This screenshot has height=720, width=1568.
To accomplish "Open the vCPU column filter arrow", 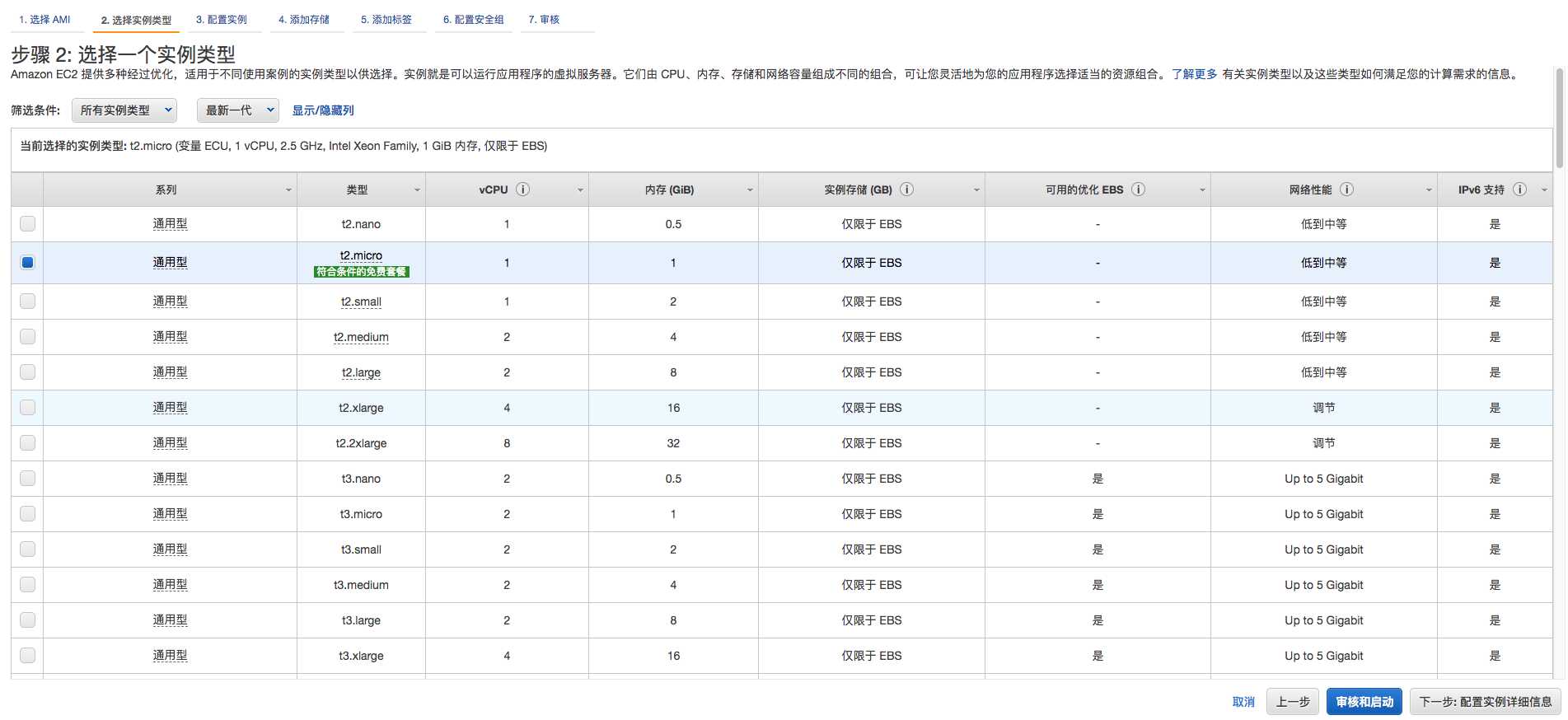I will [580, 190].
